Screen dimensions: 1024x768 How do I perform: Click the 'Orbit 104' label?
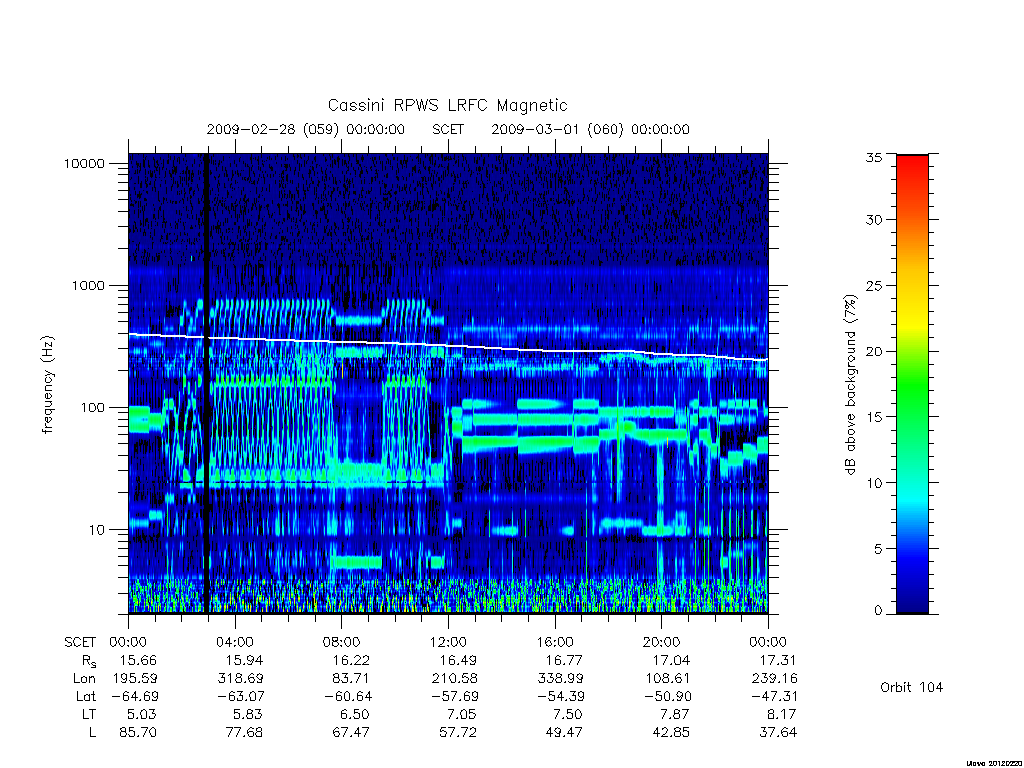(x=912, y=687)
